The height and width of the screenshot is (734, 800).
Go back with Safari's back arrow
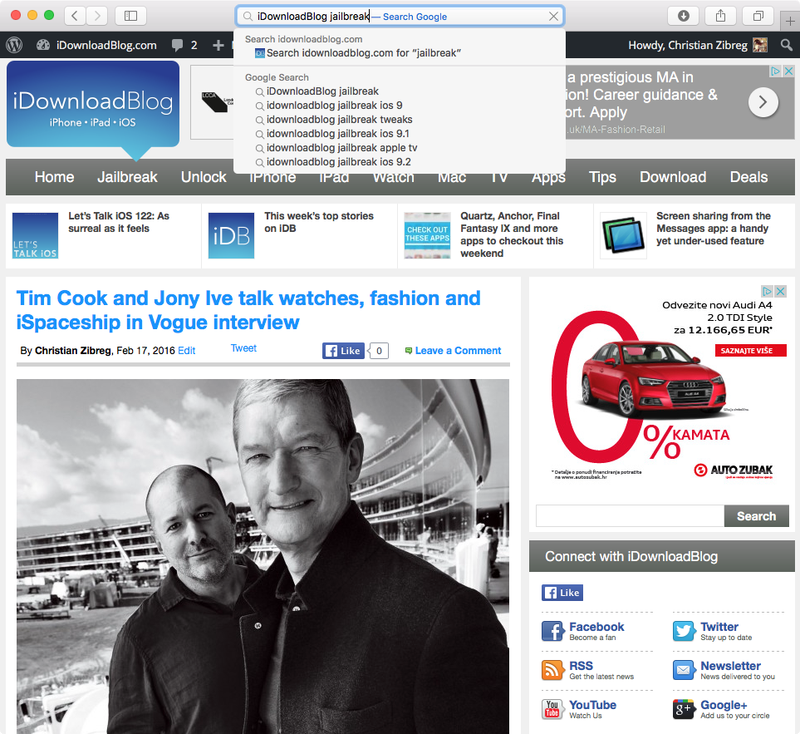click(x=74, y=16)
